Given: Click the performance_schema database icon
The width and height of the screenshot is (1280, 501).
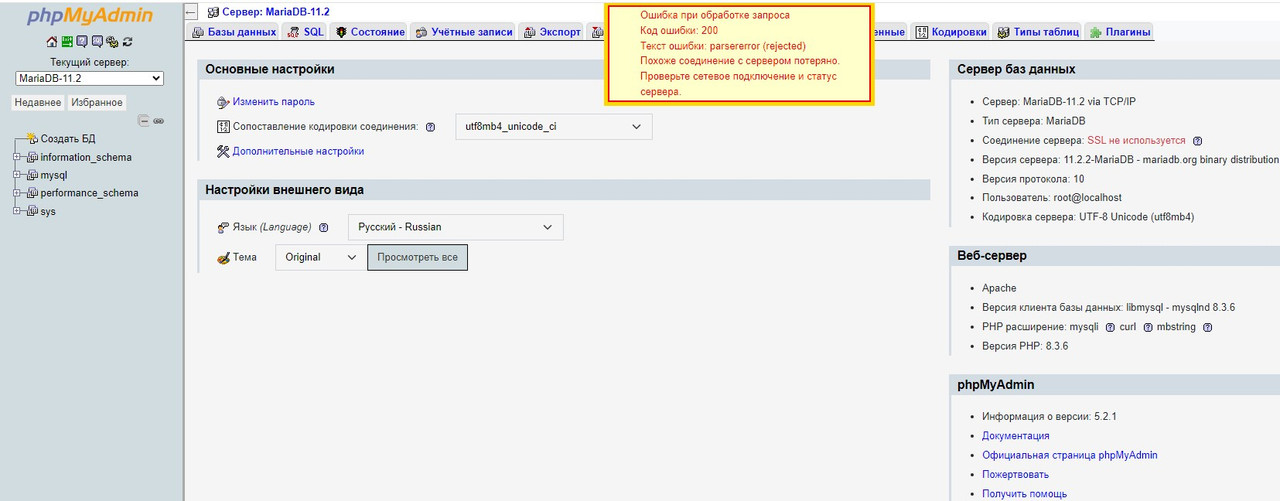Looking at the screenshot, I should (32, 193).
